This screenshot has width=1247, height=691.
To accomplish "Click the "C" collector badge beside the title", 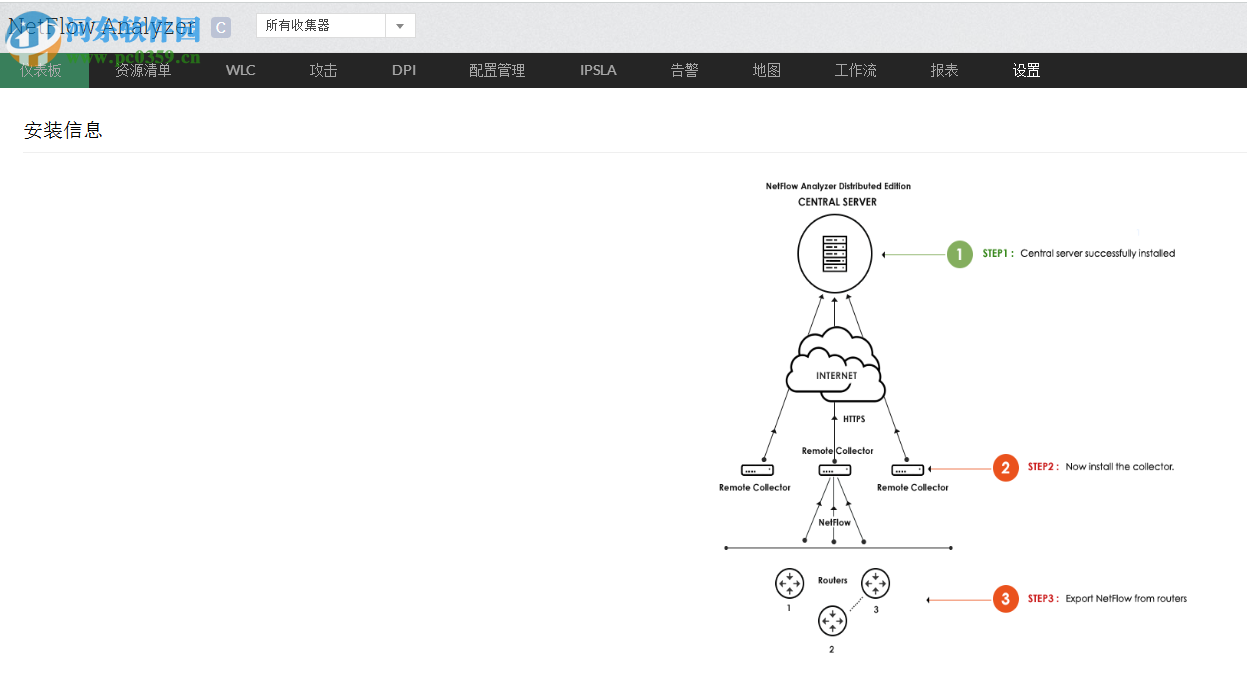I will [x=219, y=28].
